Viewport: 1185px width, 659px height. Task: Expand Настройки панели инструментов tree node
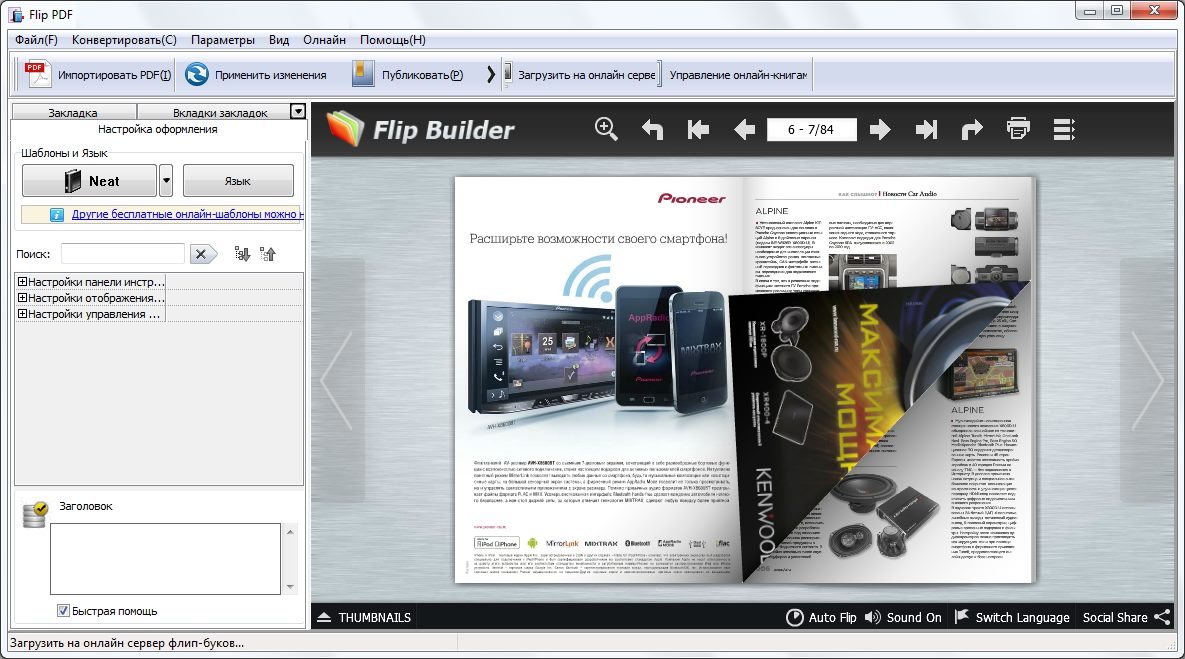click(22, 282)
